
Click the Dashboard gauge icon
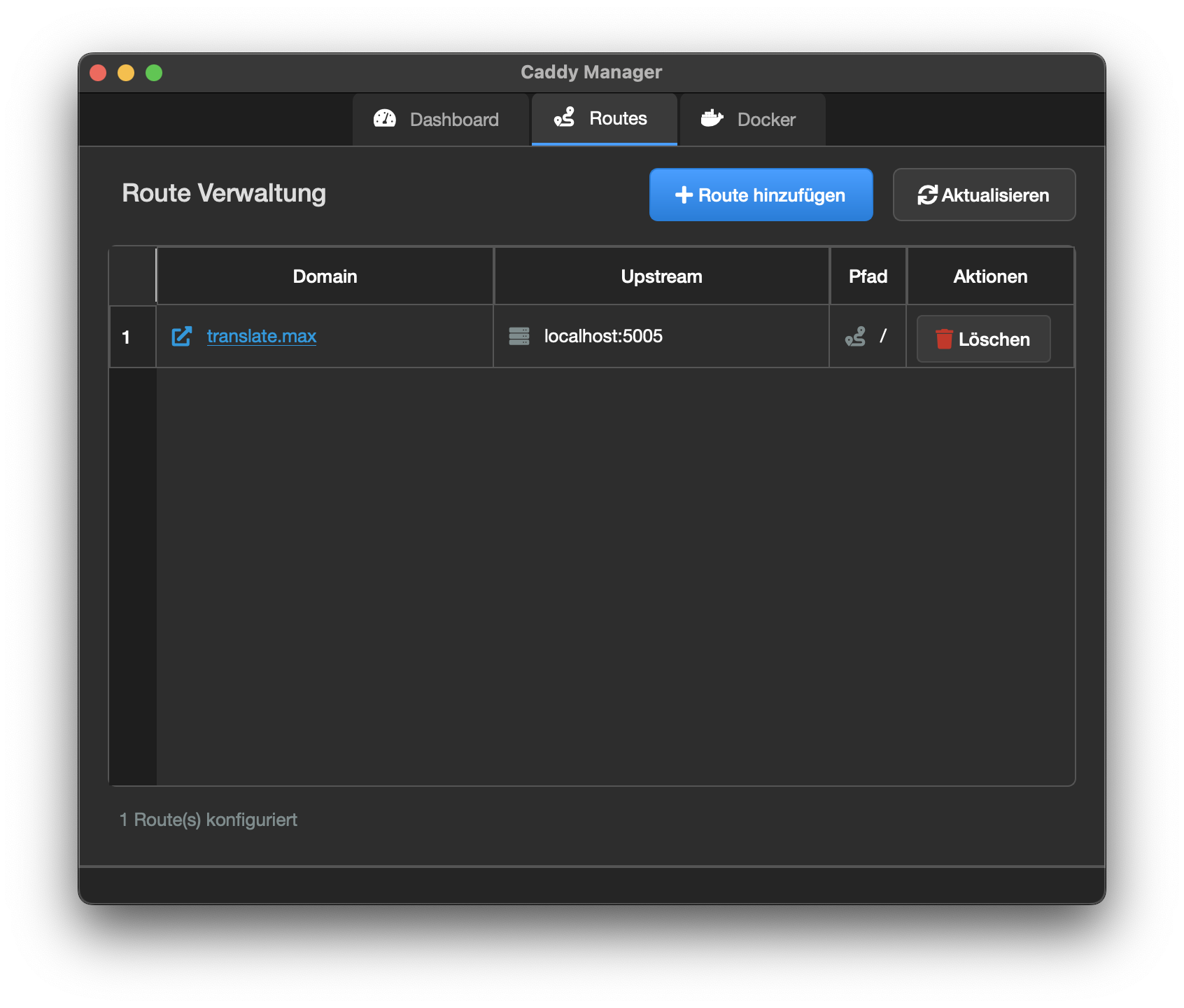point(385,118)
